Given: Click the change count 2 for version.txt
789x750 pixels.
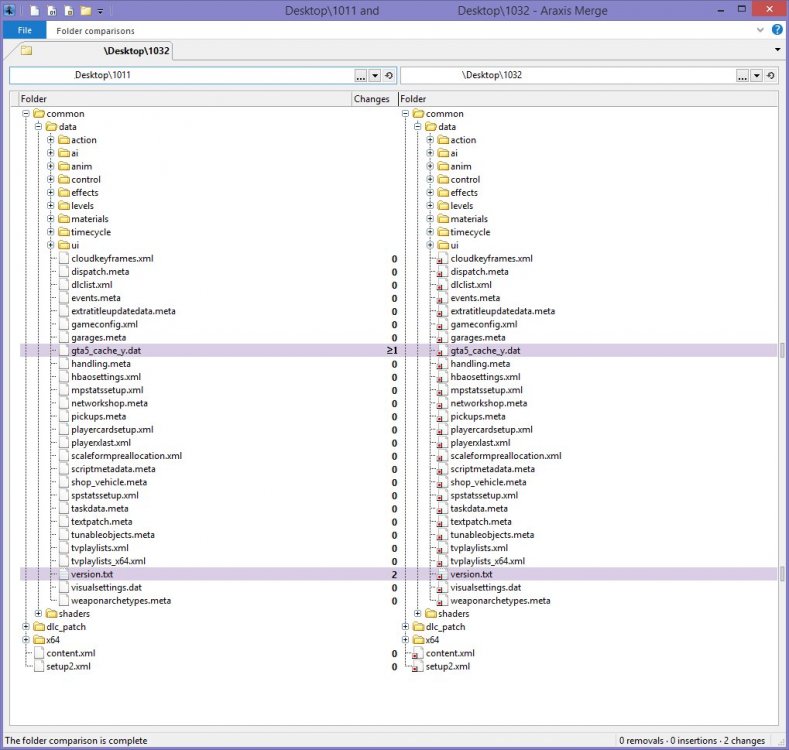Looking at the screenshot, I should click(394, 574).
